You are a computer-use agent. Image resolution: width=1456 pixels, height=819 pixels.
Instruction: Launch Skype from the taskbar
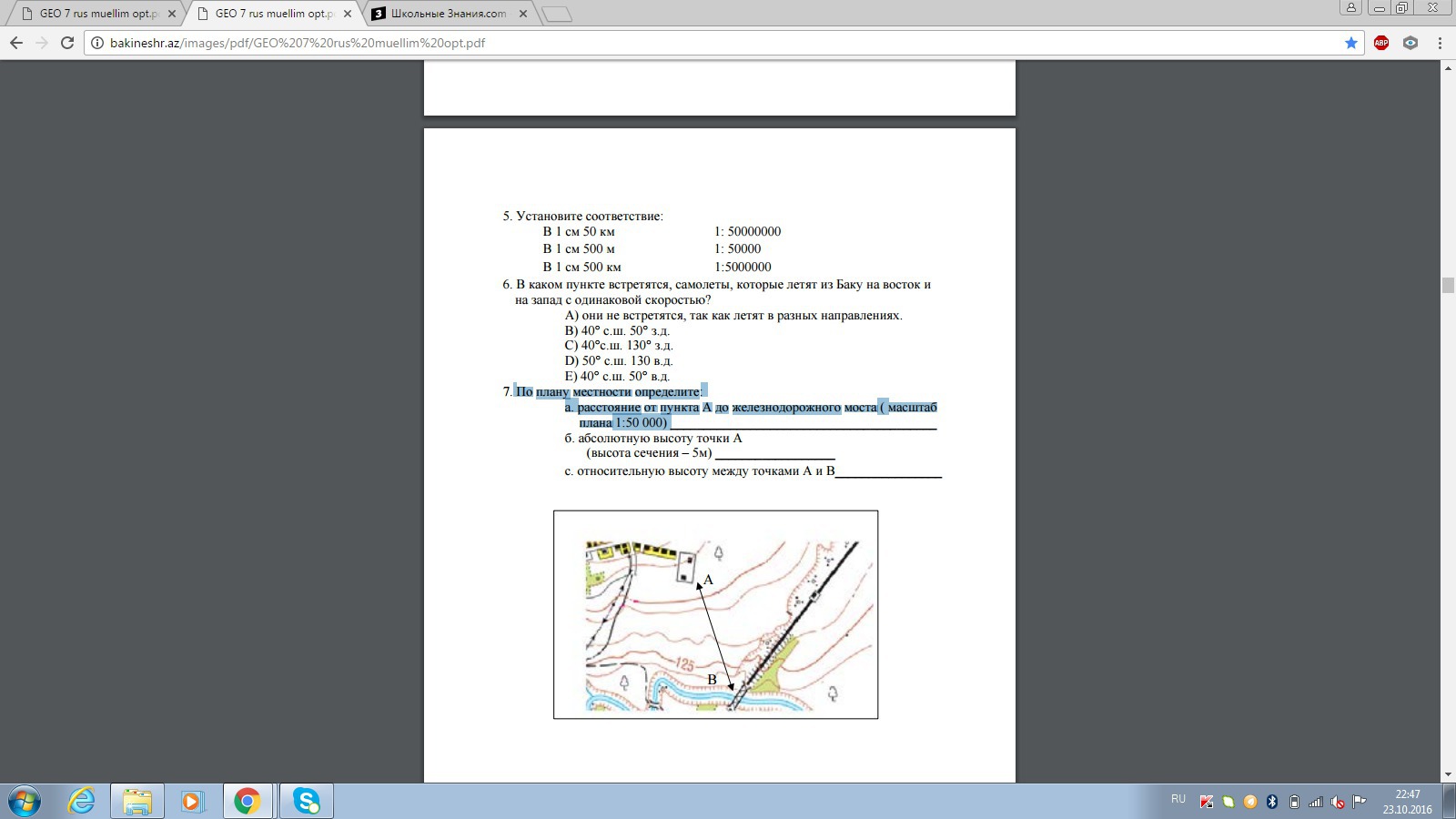point(307,801)
